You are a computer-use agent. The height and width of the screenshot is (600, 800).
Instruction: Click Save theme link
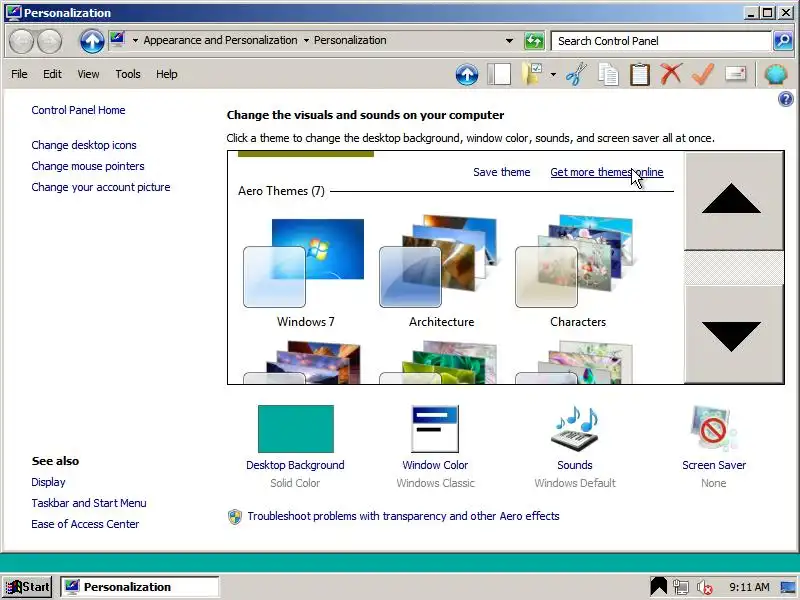point(502,172)
